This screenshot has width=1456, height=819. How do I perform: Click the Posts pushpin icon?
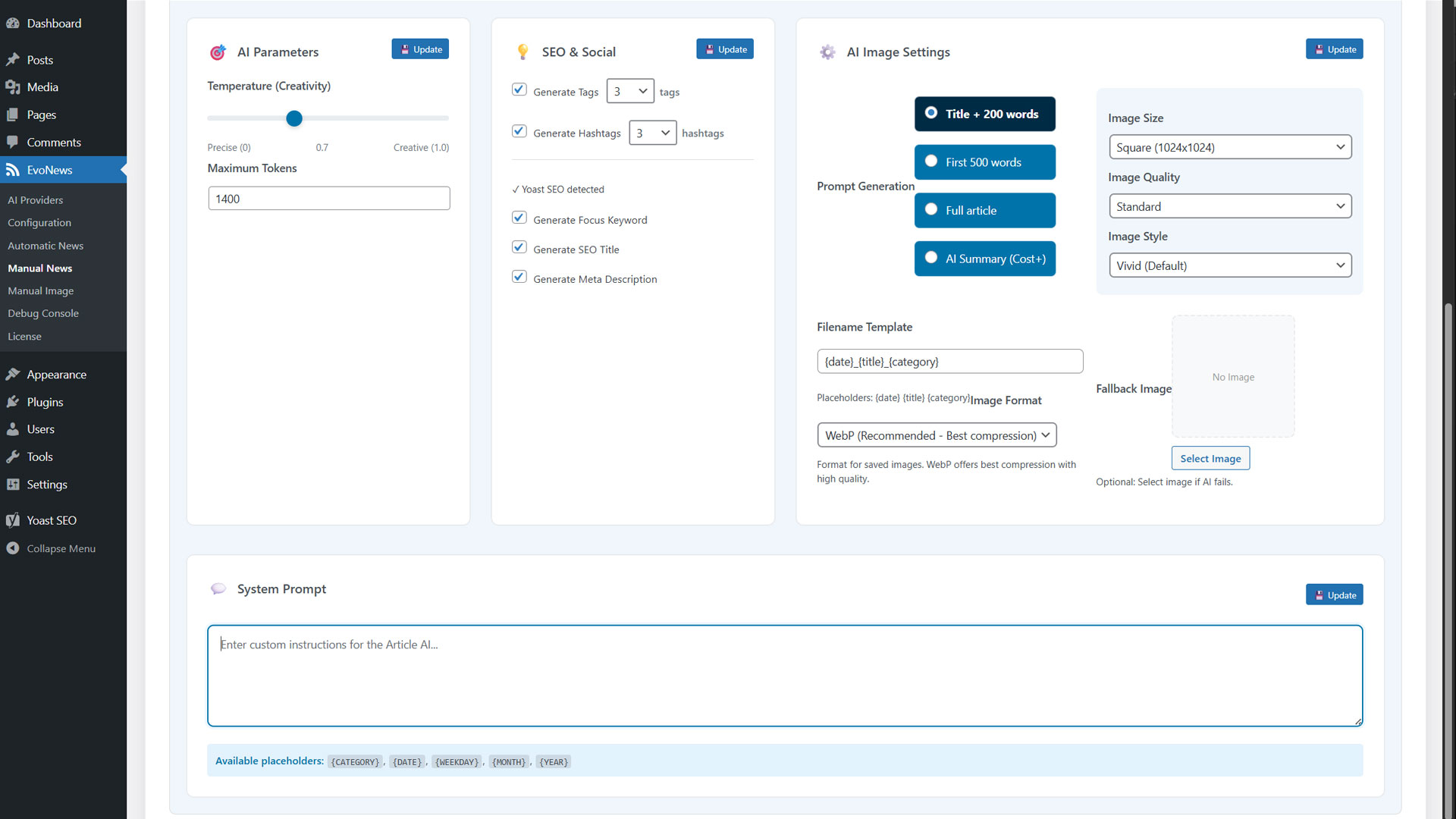[13, 60]
